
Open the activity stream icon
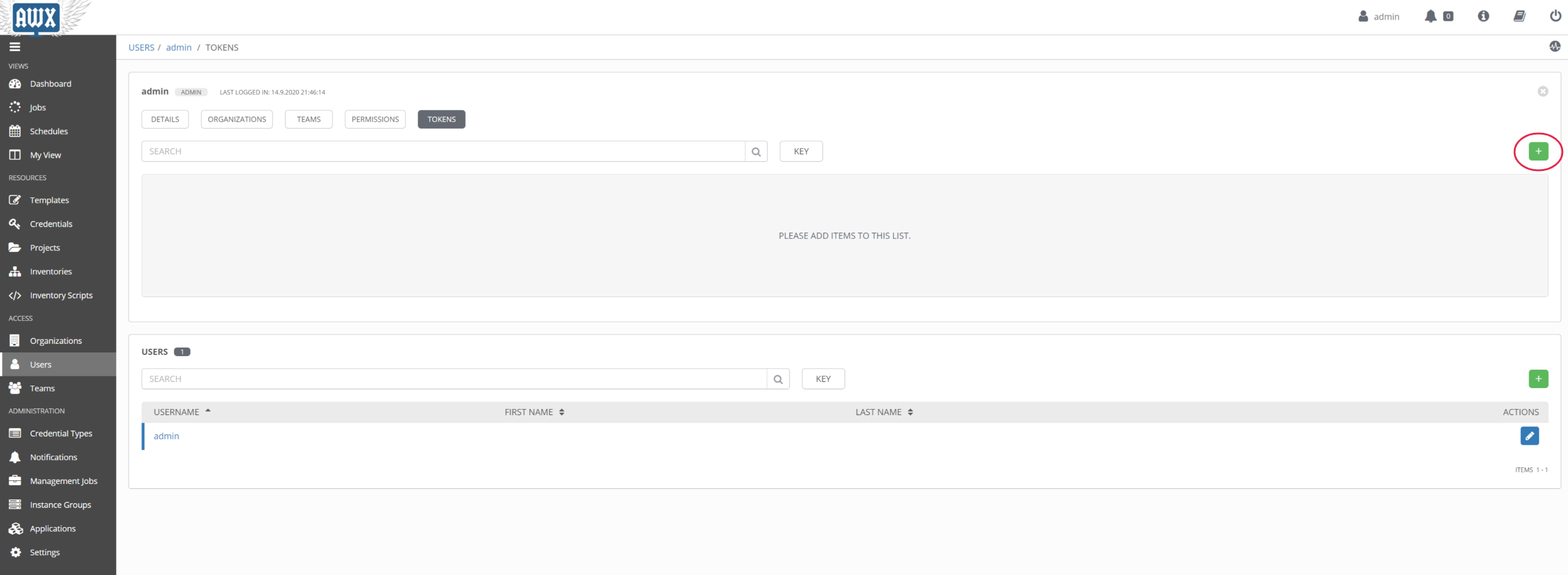[x=1554, y=47]
